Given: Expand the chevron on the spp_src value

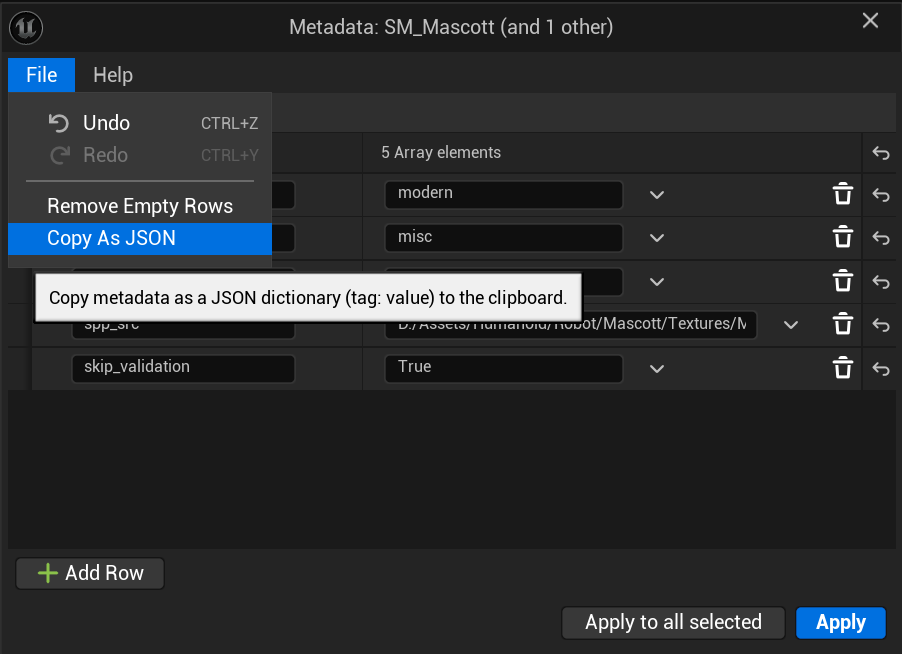Looking at the screenshot, I should pos(790,324).
